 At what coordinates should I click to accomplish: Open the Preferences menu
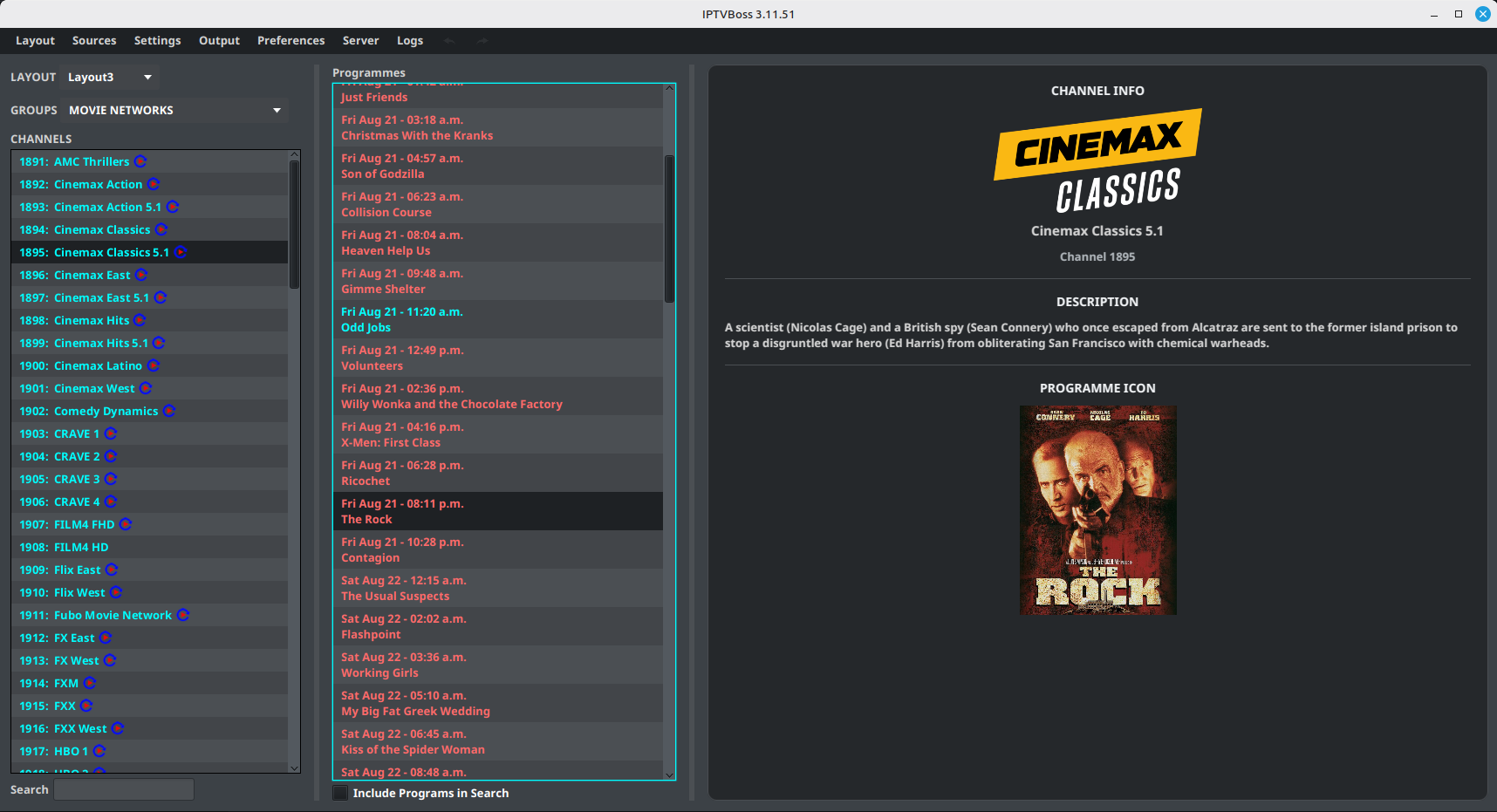[x=291, y=40]
